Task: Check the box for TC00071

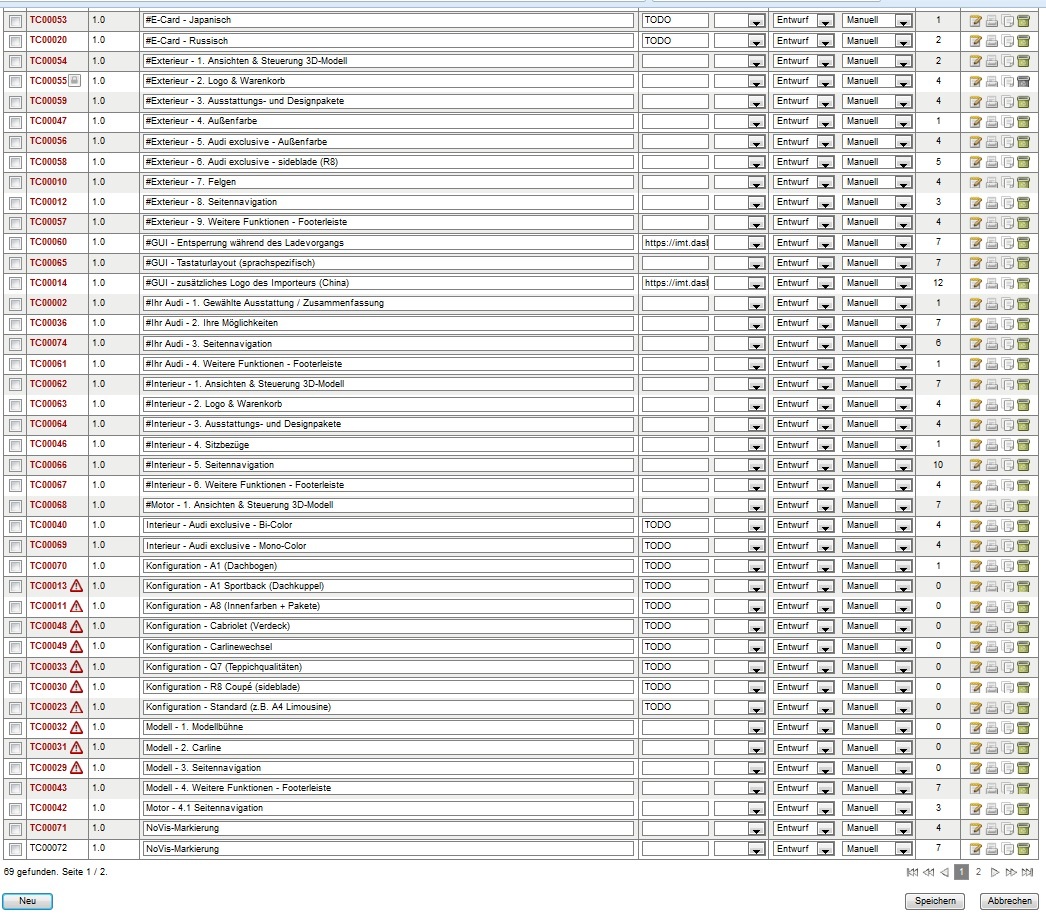Action: tap(15, 829)
